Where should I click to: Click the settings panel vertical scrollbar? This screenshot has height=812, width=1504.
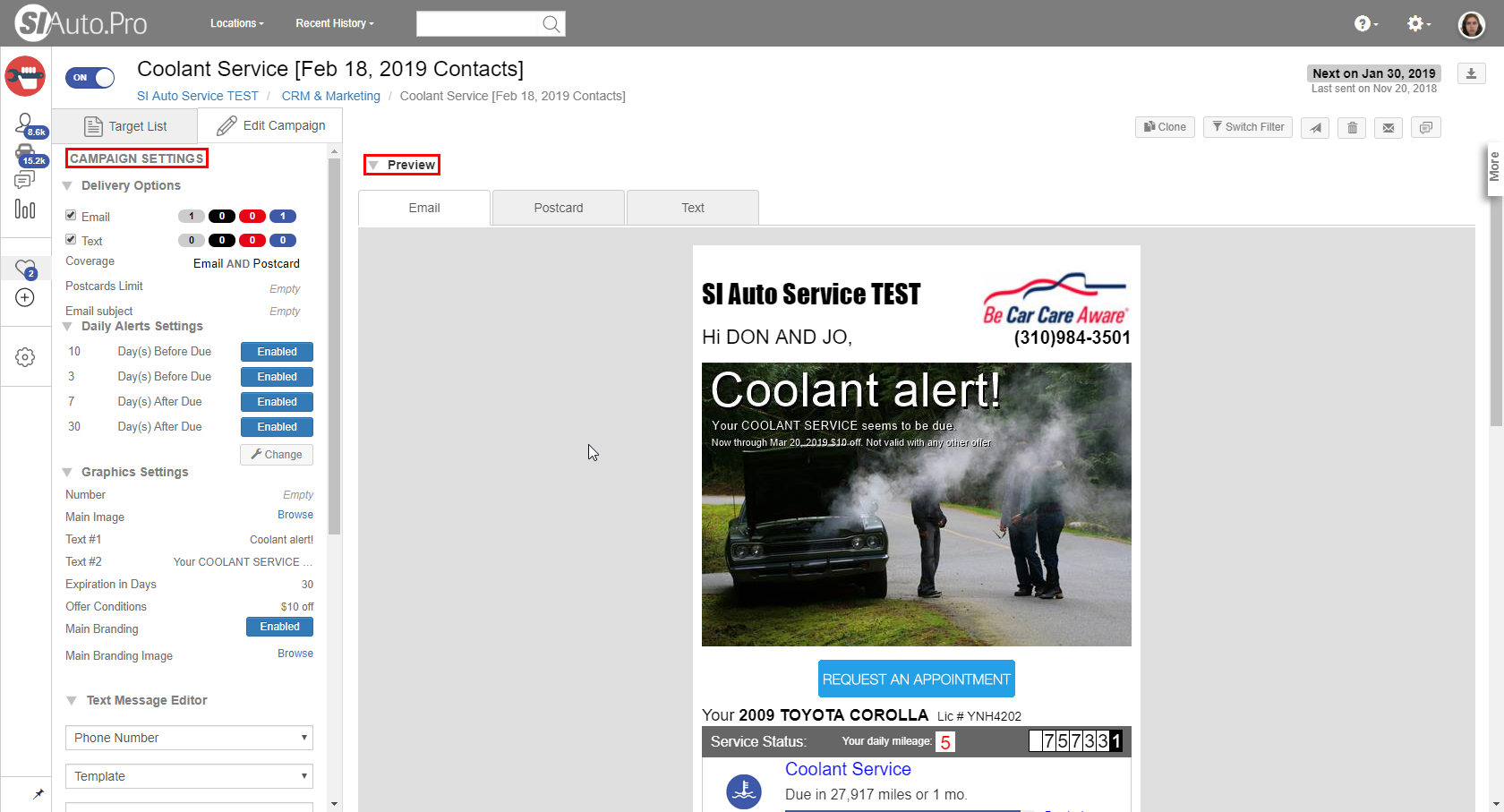(x=335, y=347)
